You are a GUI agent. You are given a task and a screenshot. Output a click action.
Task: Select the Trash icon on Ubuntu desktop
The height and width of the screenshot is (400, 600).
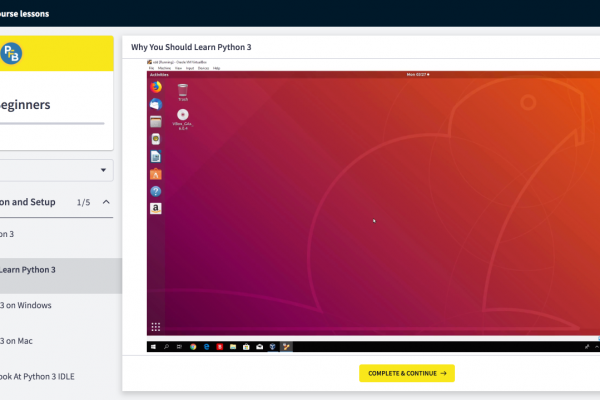click(183, 92)
